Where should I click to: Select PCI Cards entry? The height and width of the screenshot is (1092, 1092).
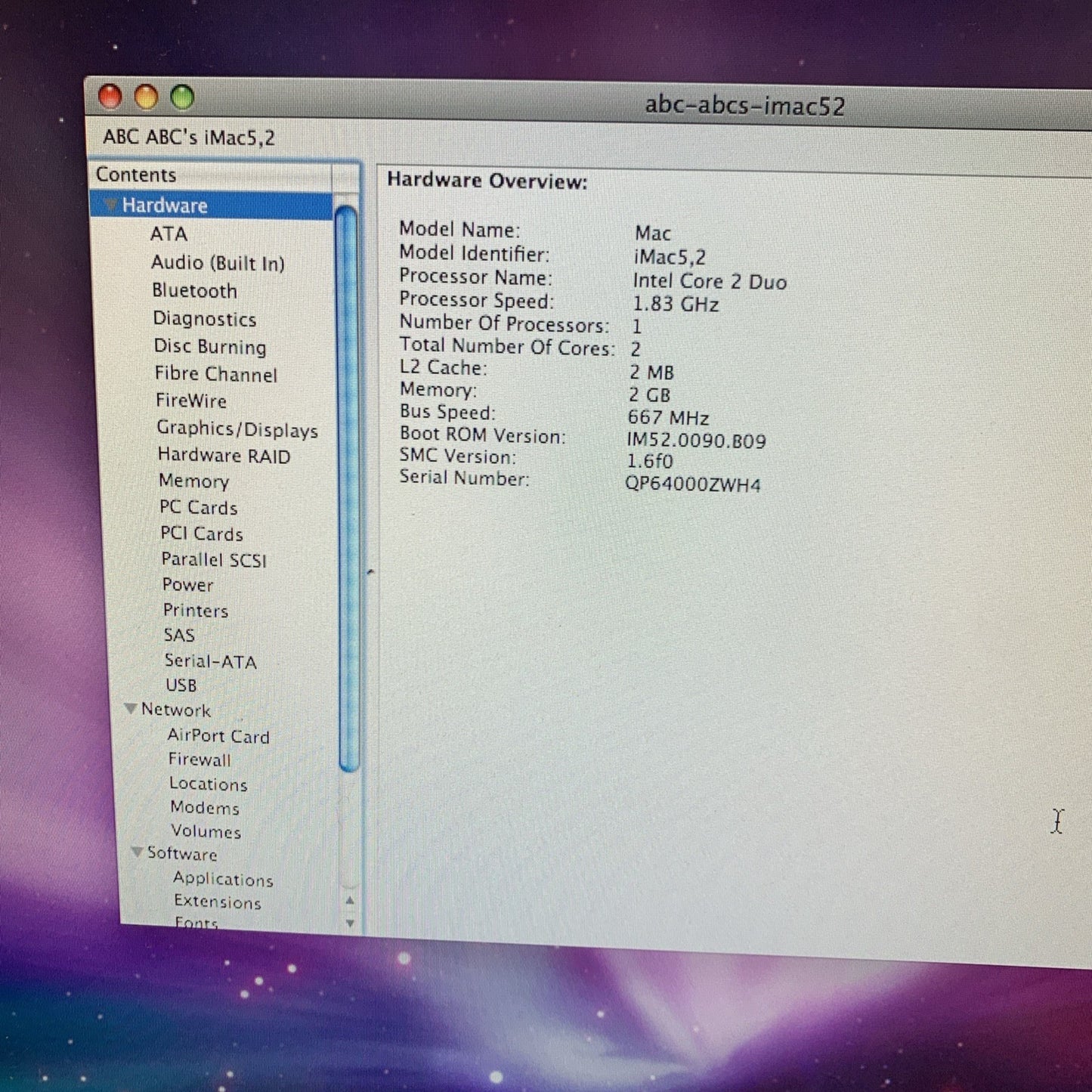click(202, 534)
